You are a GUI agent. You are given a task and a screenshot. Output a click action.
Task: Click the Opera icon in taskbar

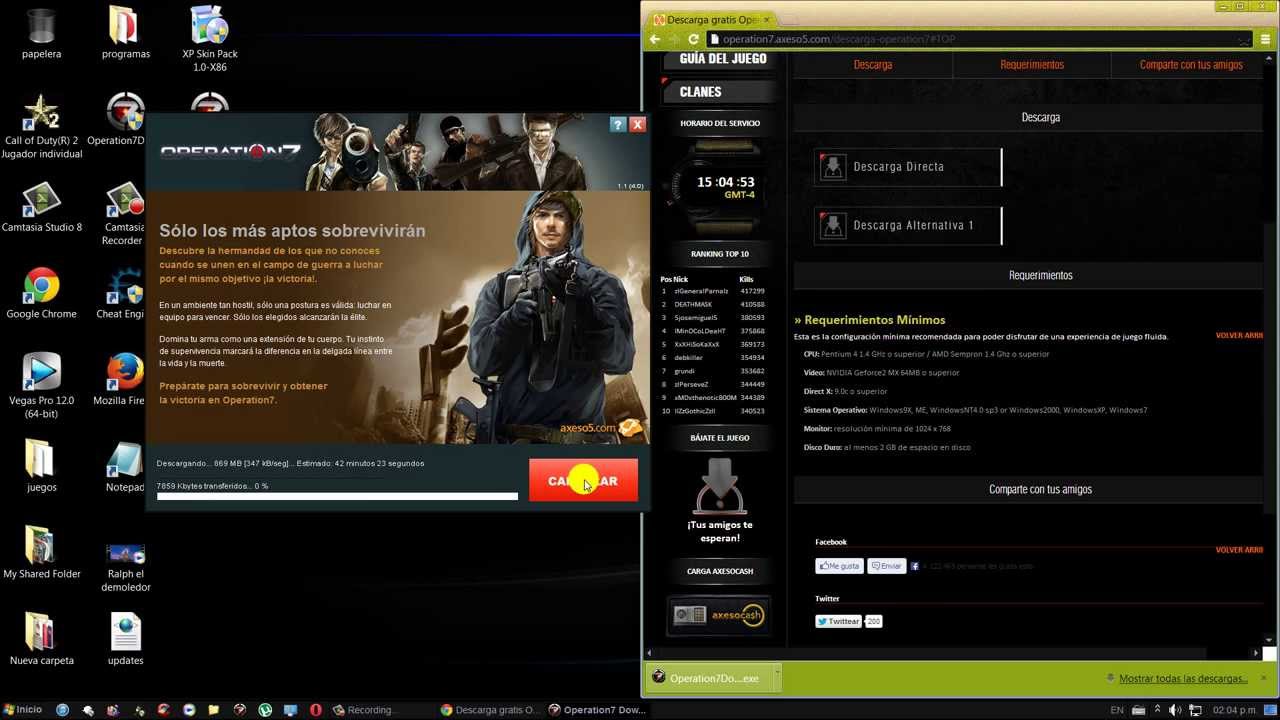[315, 710]
